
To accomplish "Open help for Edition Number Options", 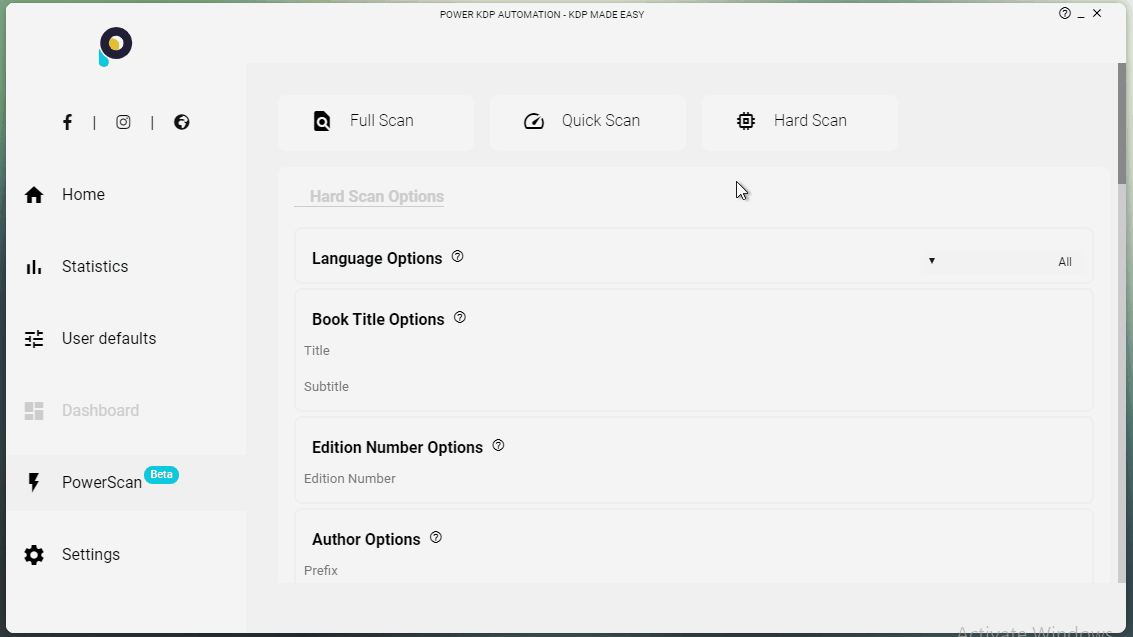I will pos(498,446).
